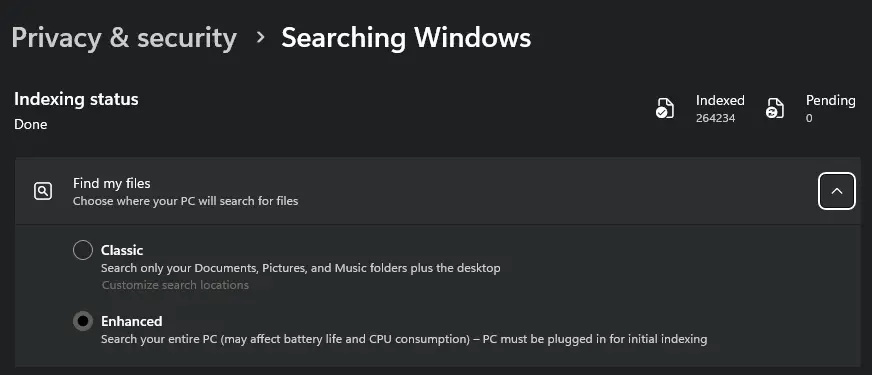Collapse the Find my files section
Viewport: 872px width, 375px height.
coord(836,191)
